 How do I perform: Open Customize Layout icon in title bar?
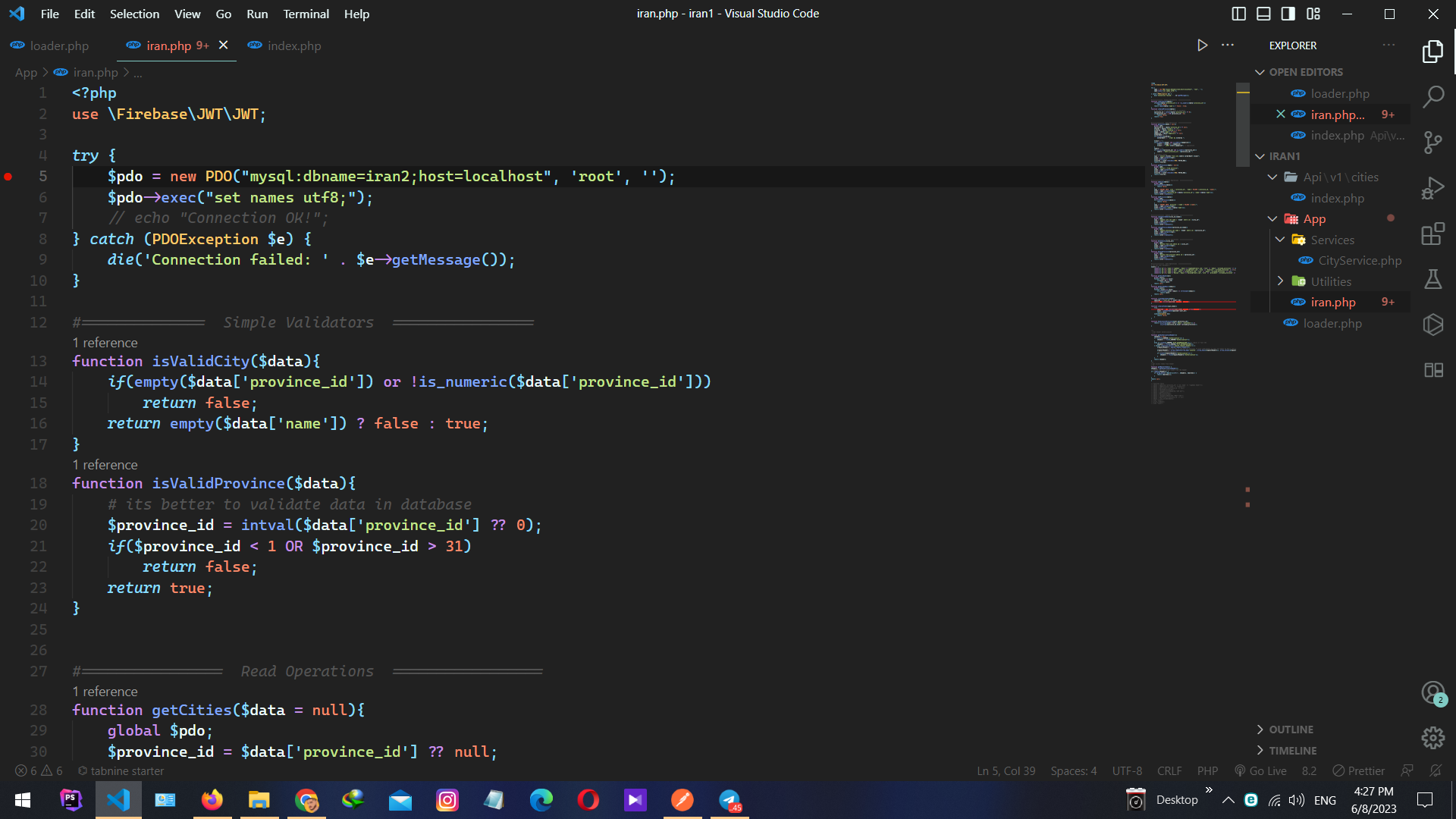tap(1313, 14)
